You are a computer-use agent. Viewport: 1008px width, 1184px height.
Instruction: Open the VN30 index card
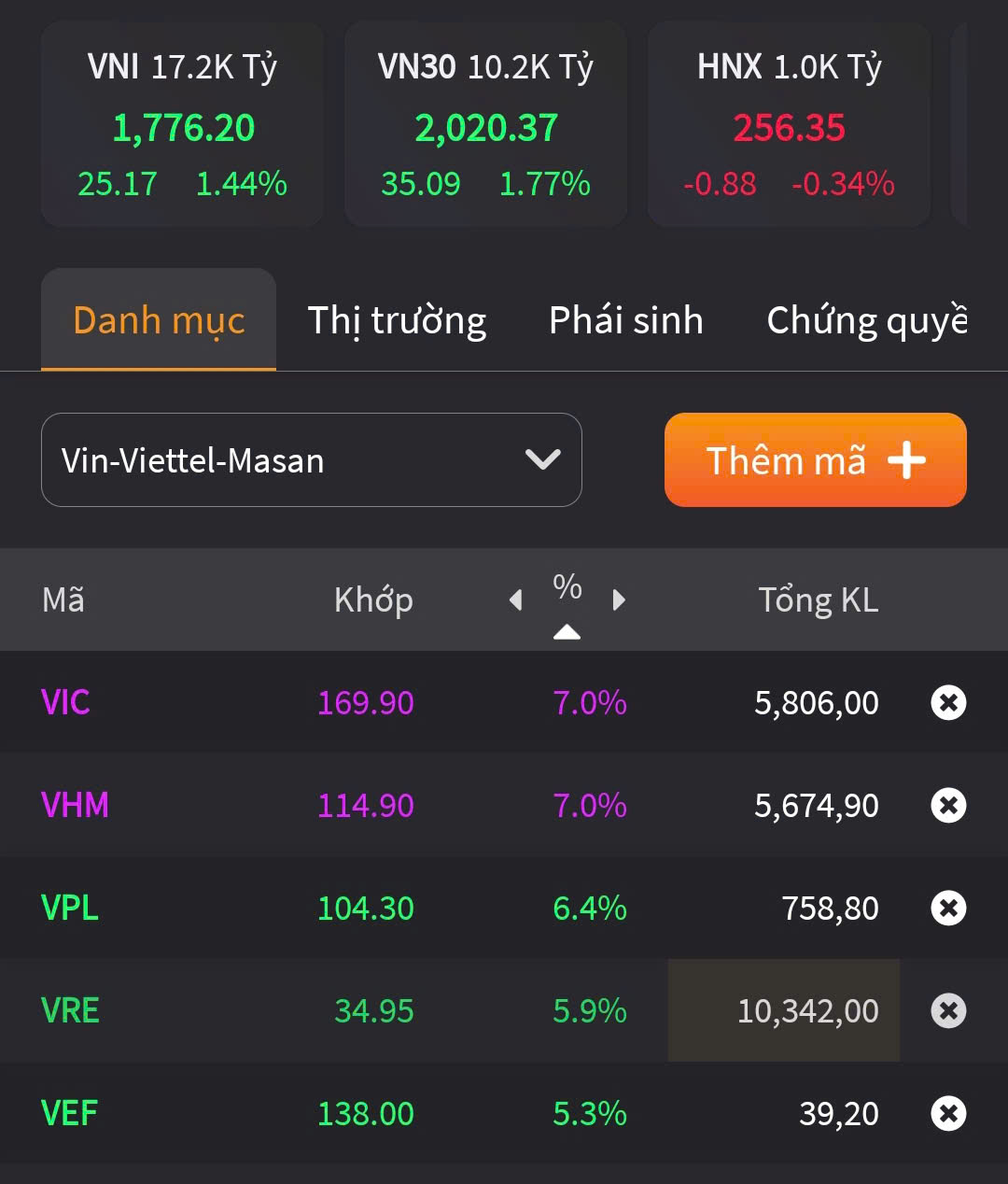click(485, 125)
